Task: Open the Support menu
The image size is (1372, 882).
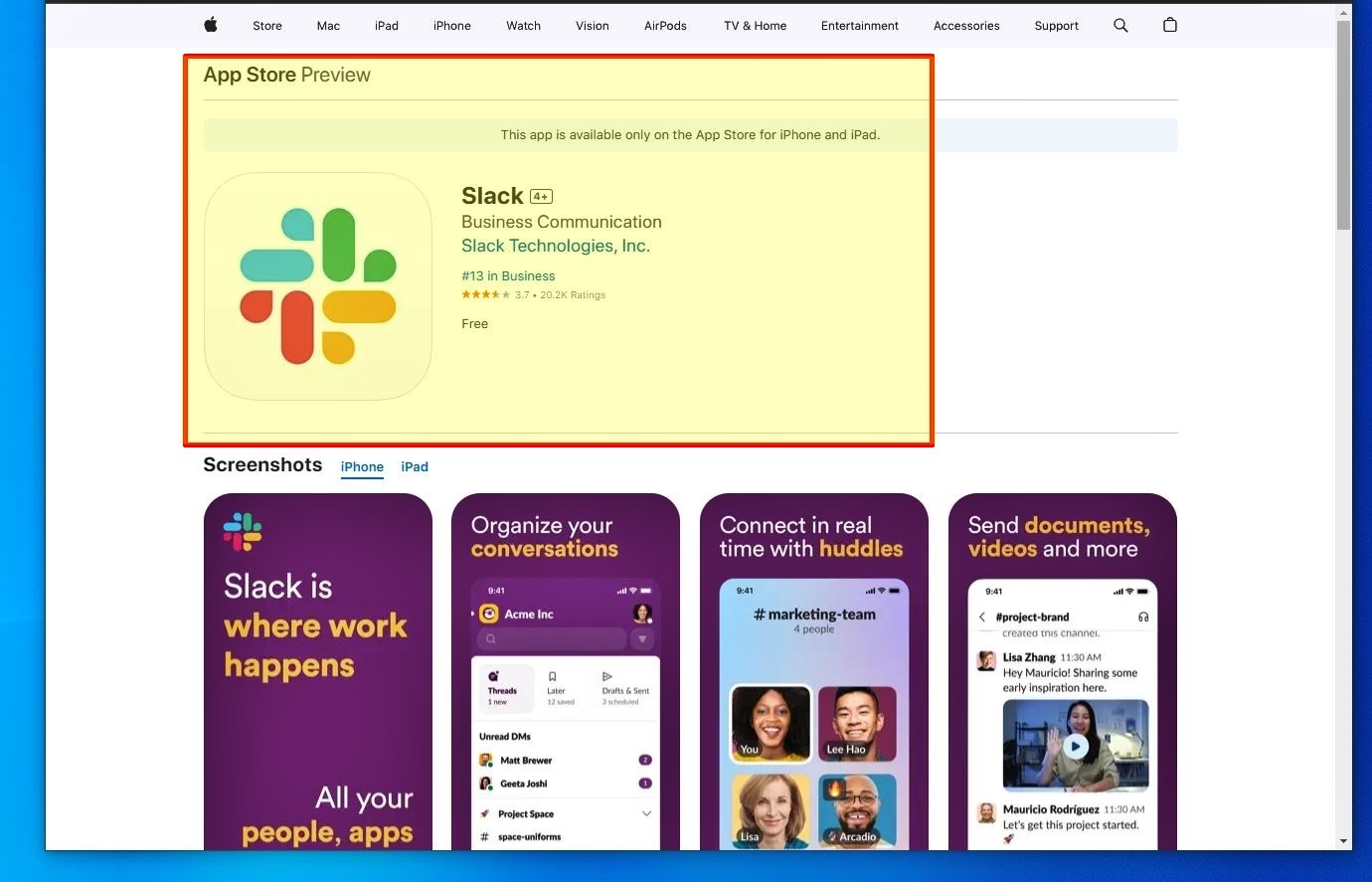Action: click(1056, 26)
